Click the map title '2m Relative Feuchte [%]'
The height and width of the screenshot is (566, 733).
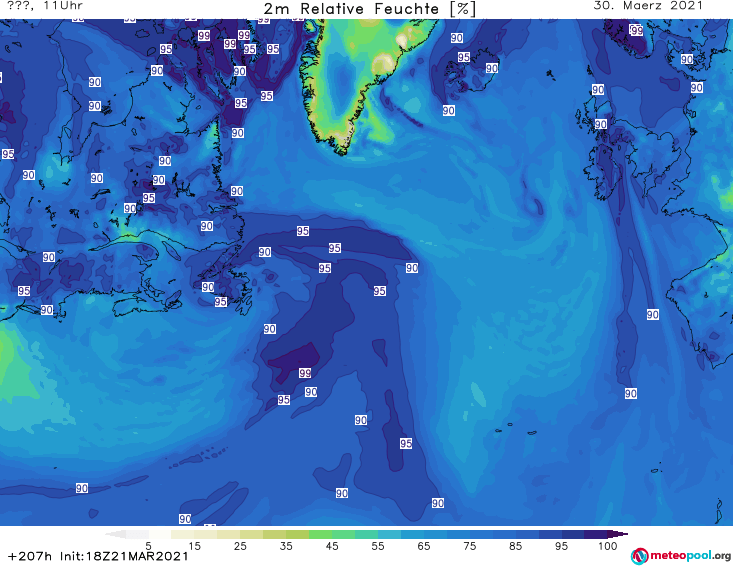click(x=369, y=9)
